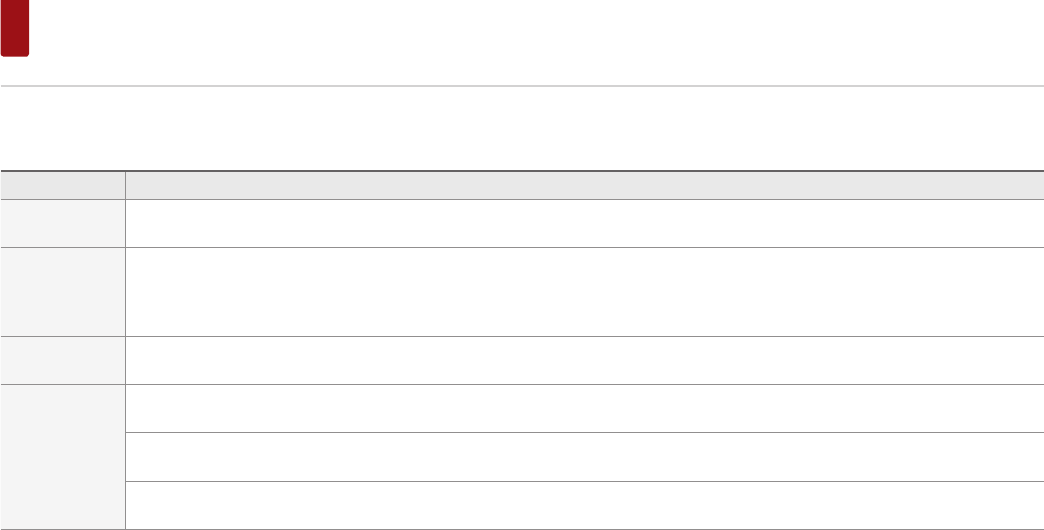The image size is (1044, 530).
Task: Click the first sub-row of the last content group
Action: tap(579, 408)
